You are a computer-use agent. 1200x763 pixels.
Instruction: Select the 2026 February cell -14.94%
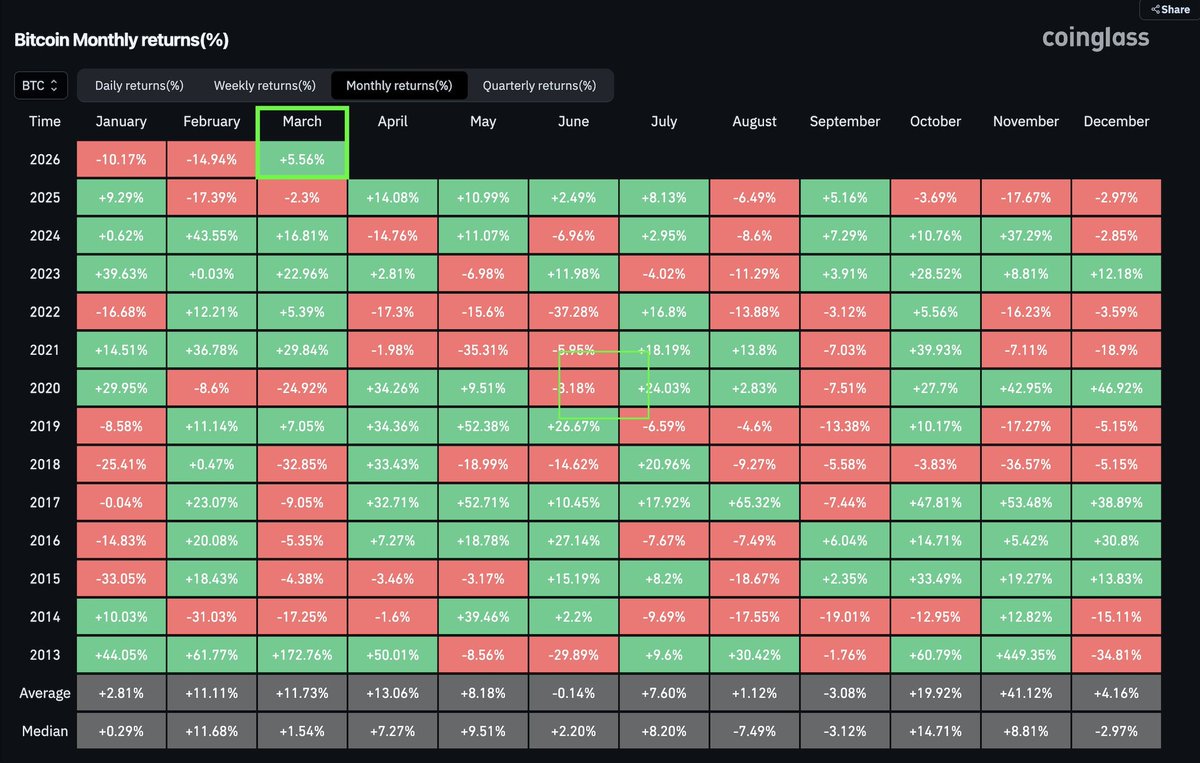(212, 160)
